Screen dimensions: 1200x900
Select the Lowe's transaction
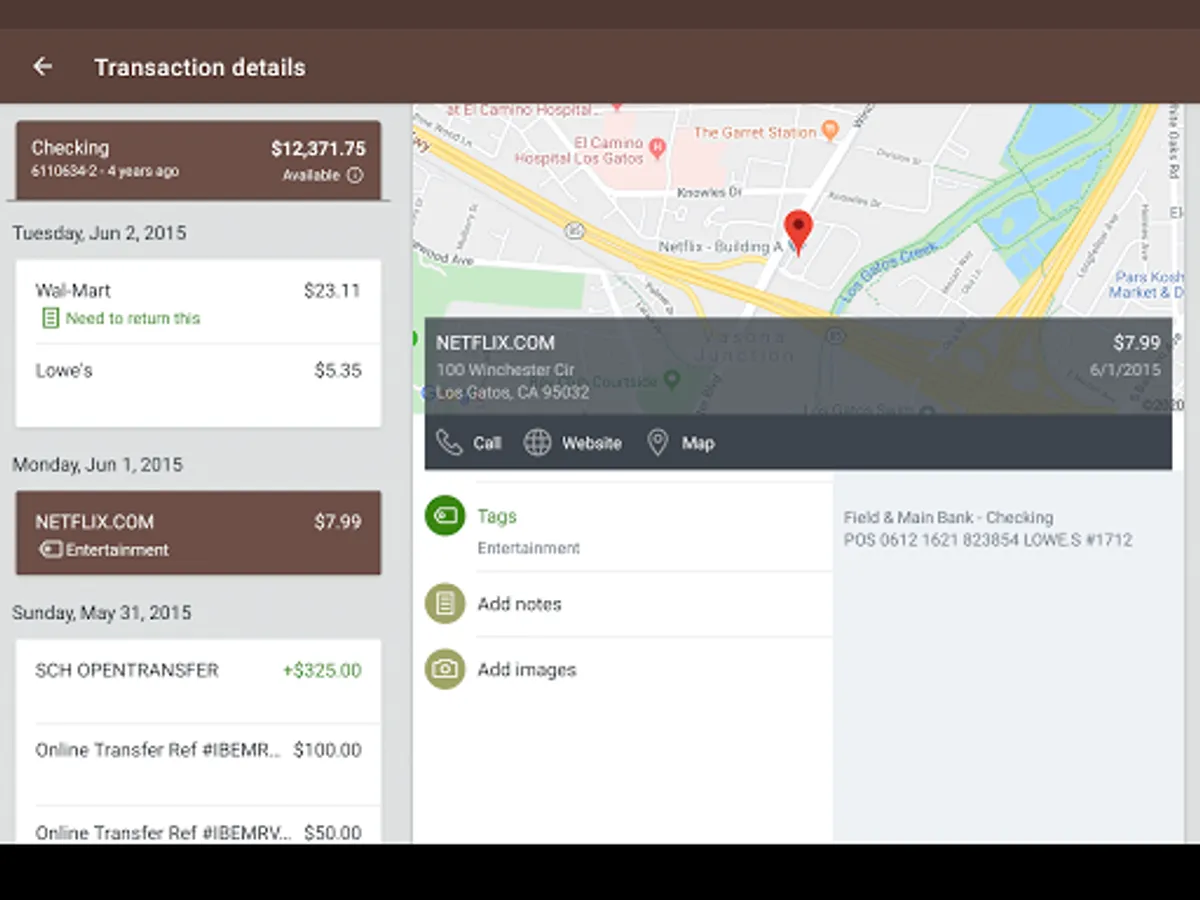[198, 385]
